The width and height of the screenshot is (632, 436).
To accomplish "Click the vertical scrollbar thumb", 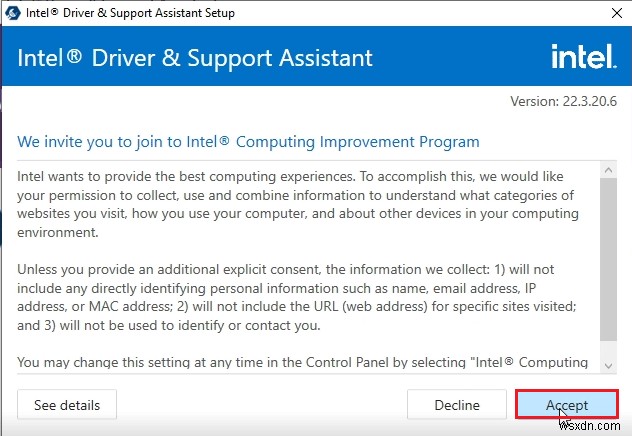I will 609,260.
